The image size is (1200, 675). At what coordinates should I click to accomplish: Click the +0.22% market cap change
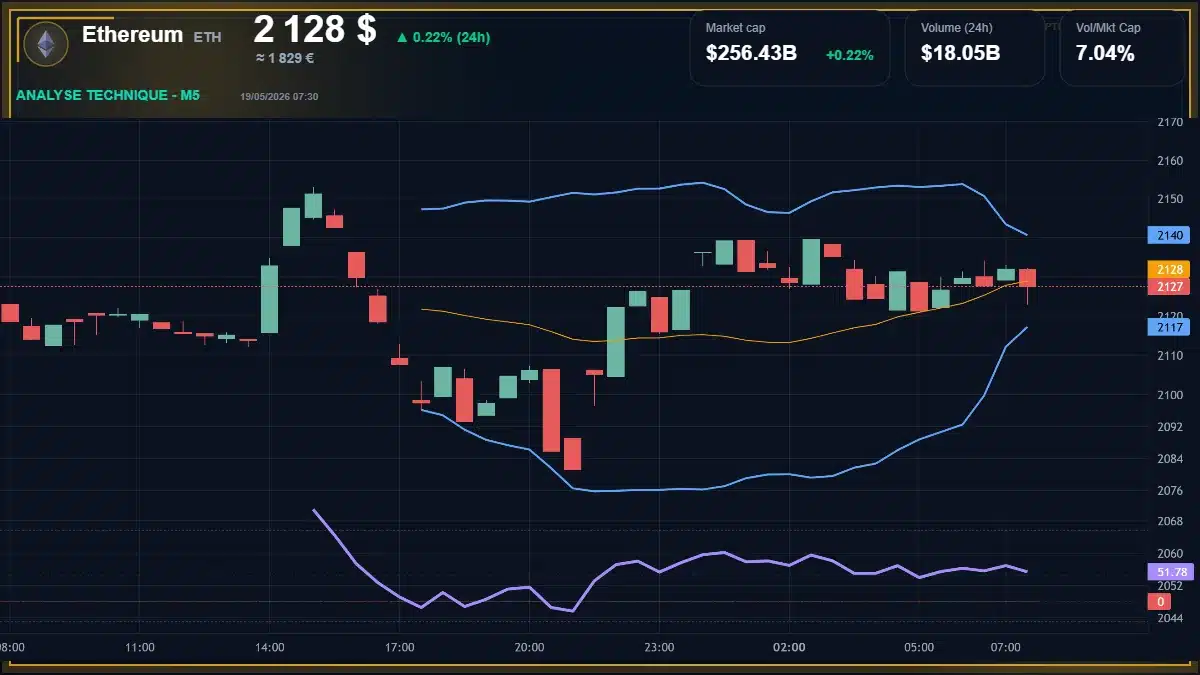point(850,55)
